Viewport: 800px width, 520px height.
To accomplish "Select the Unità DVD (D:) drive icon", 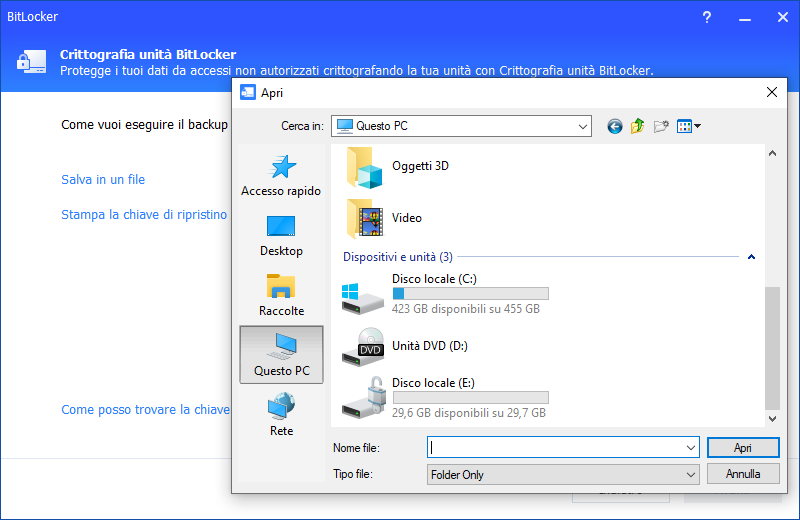I will coord(362,347).
